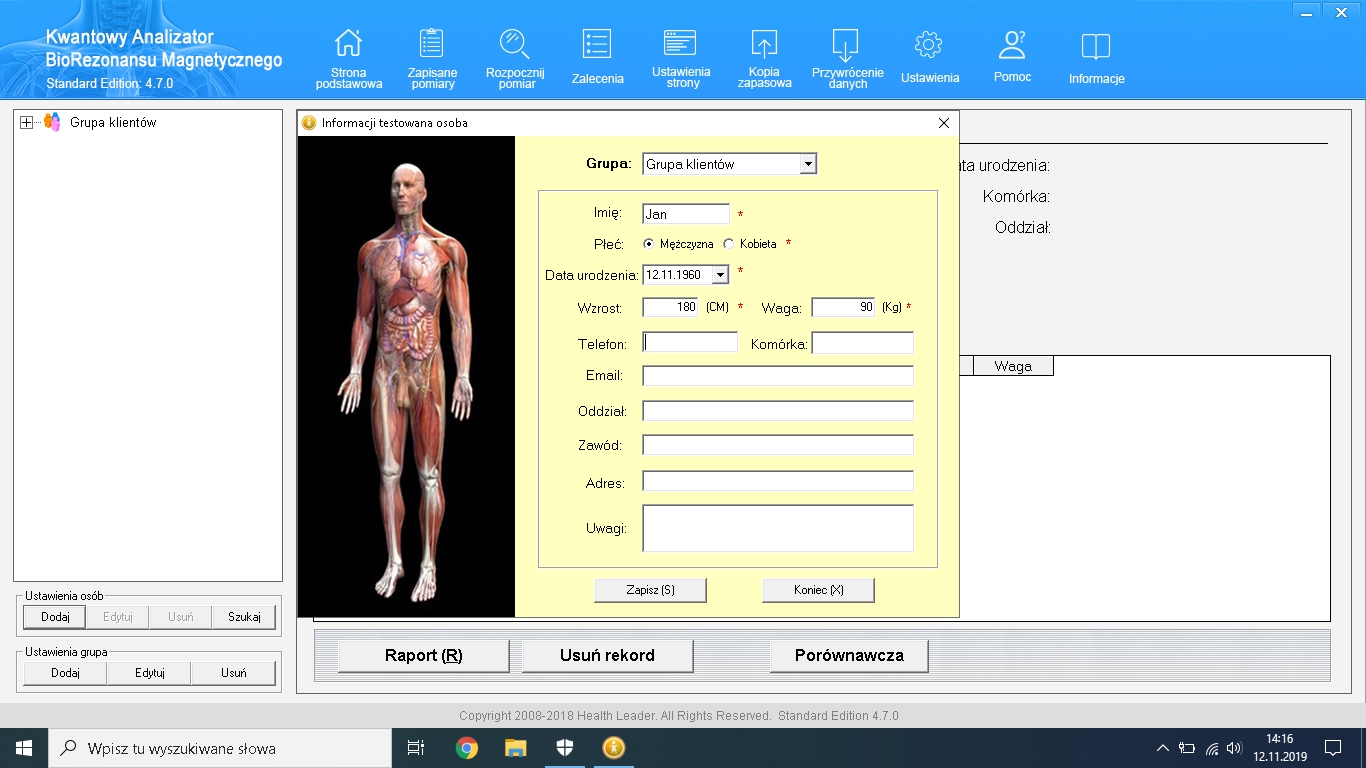Expand Grupa klientów tree node

click(27, 123)
